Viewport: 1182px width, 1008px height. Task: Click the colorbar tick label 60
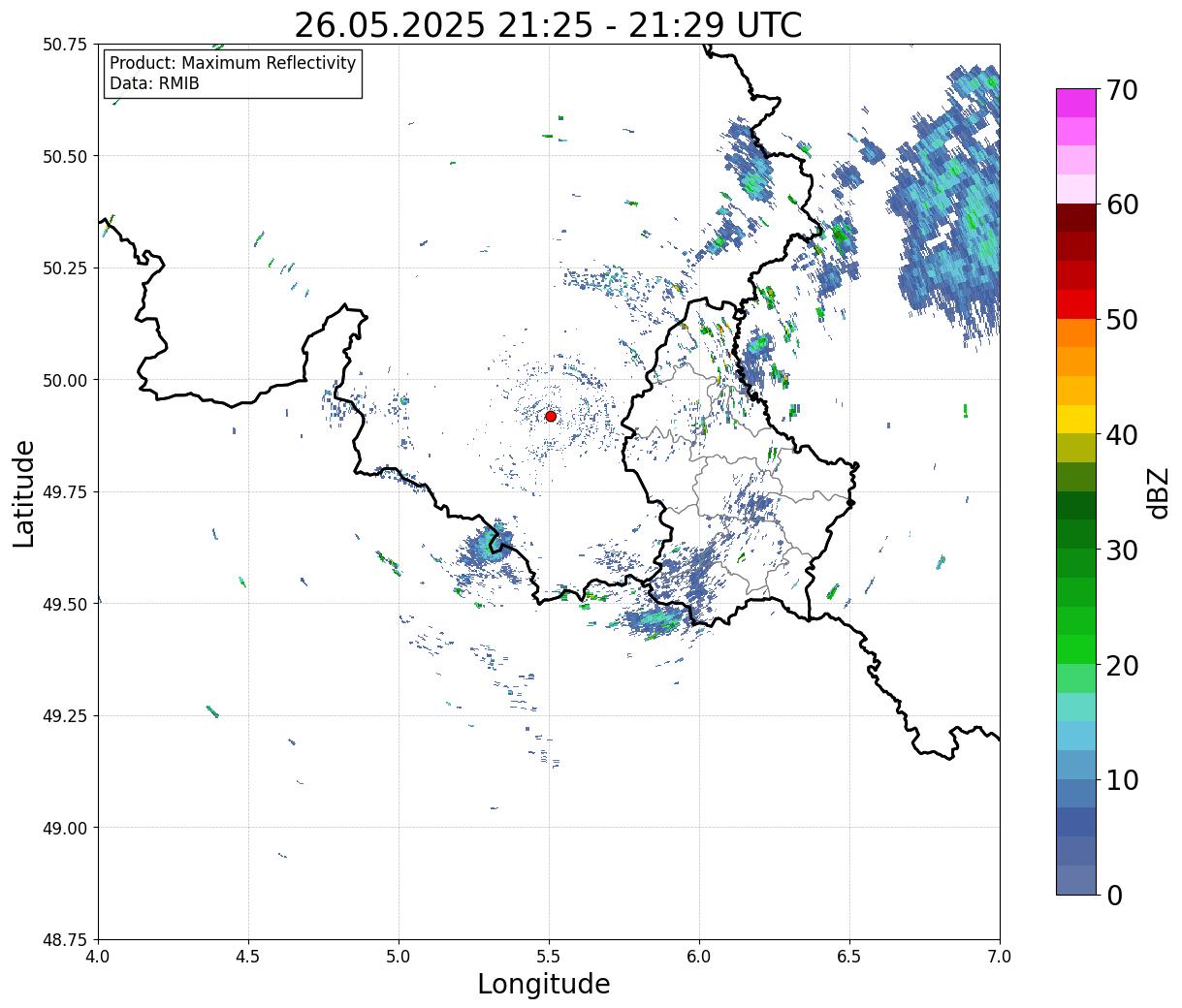tap(1121, 205)
